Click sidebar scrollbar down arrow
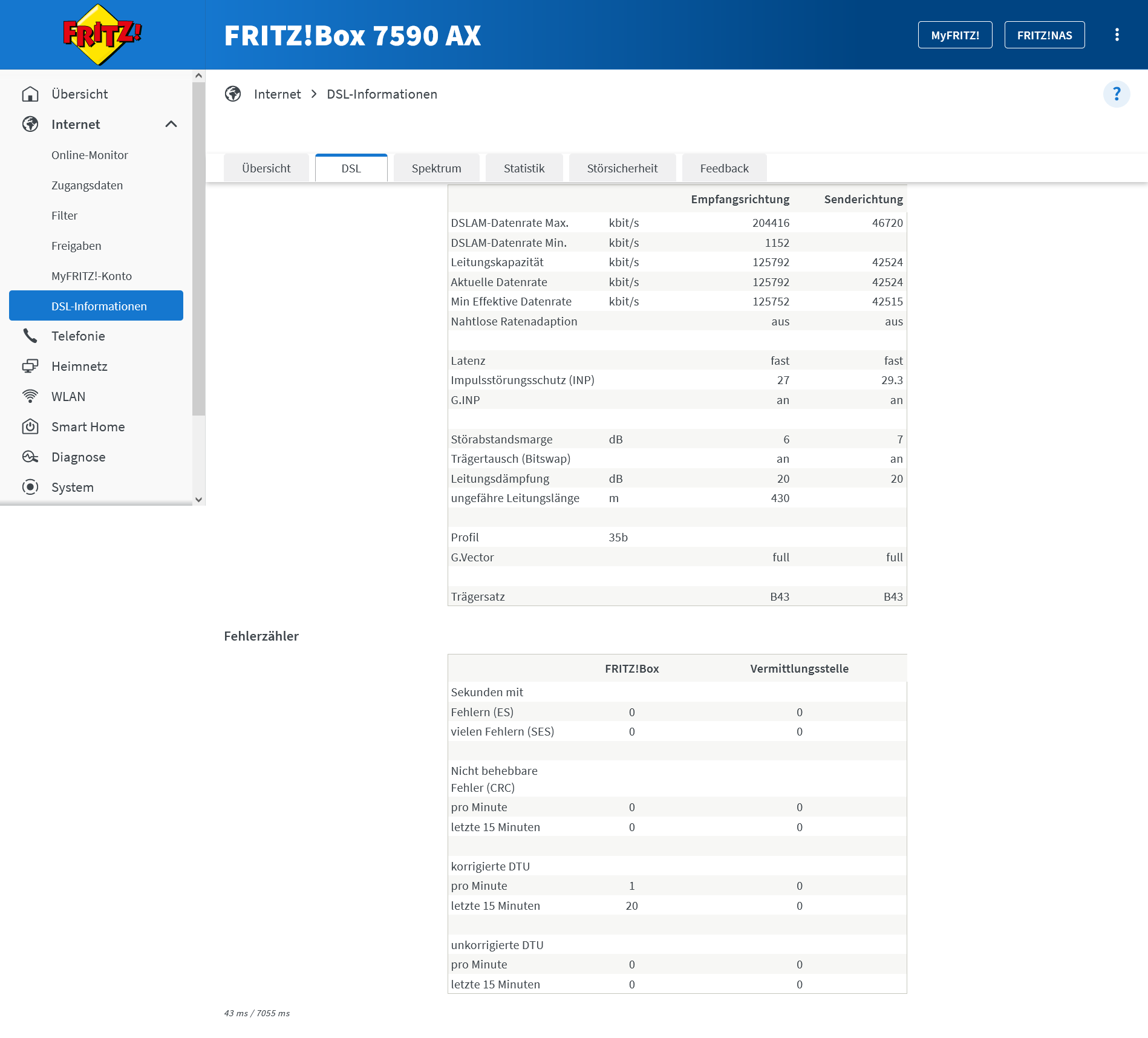 pyautogui.click(x=198, y=500)
